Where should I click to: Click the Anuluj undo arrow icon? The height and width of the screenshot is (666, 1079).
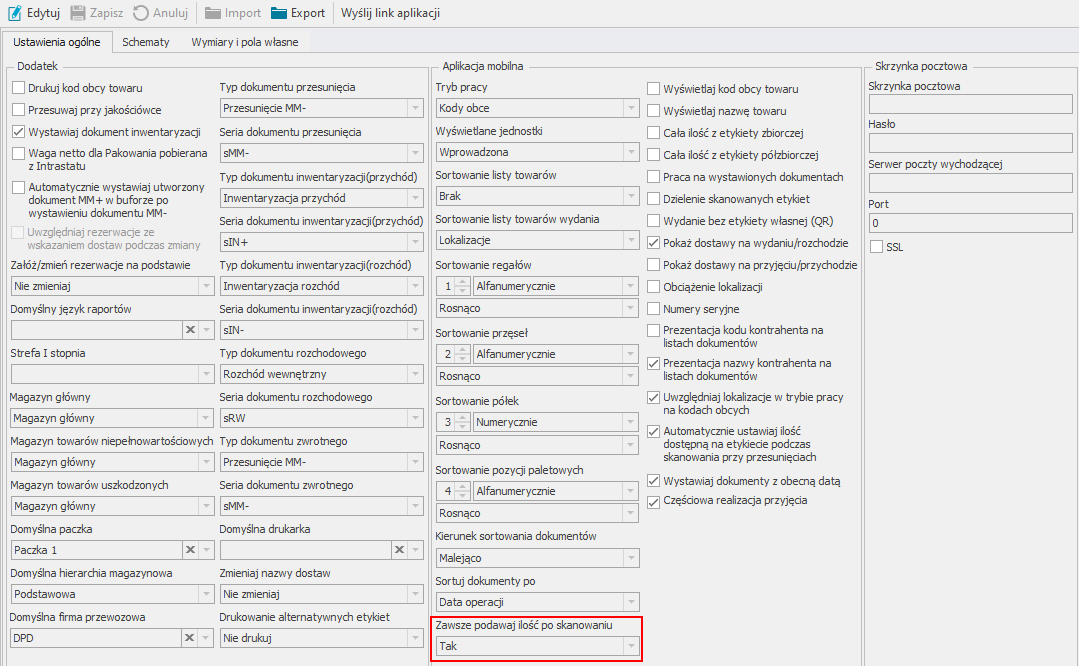141,13
